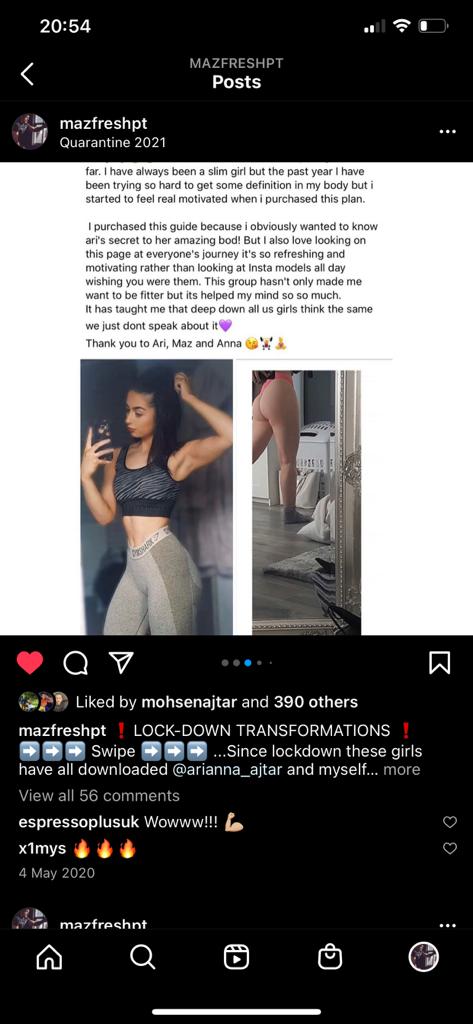Expand caption with "more" link
Viewport: 473px width, 1024px height.
coord(401,770)
